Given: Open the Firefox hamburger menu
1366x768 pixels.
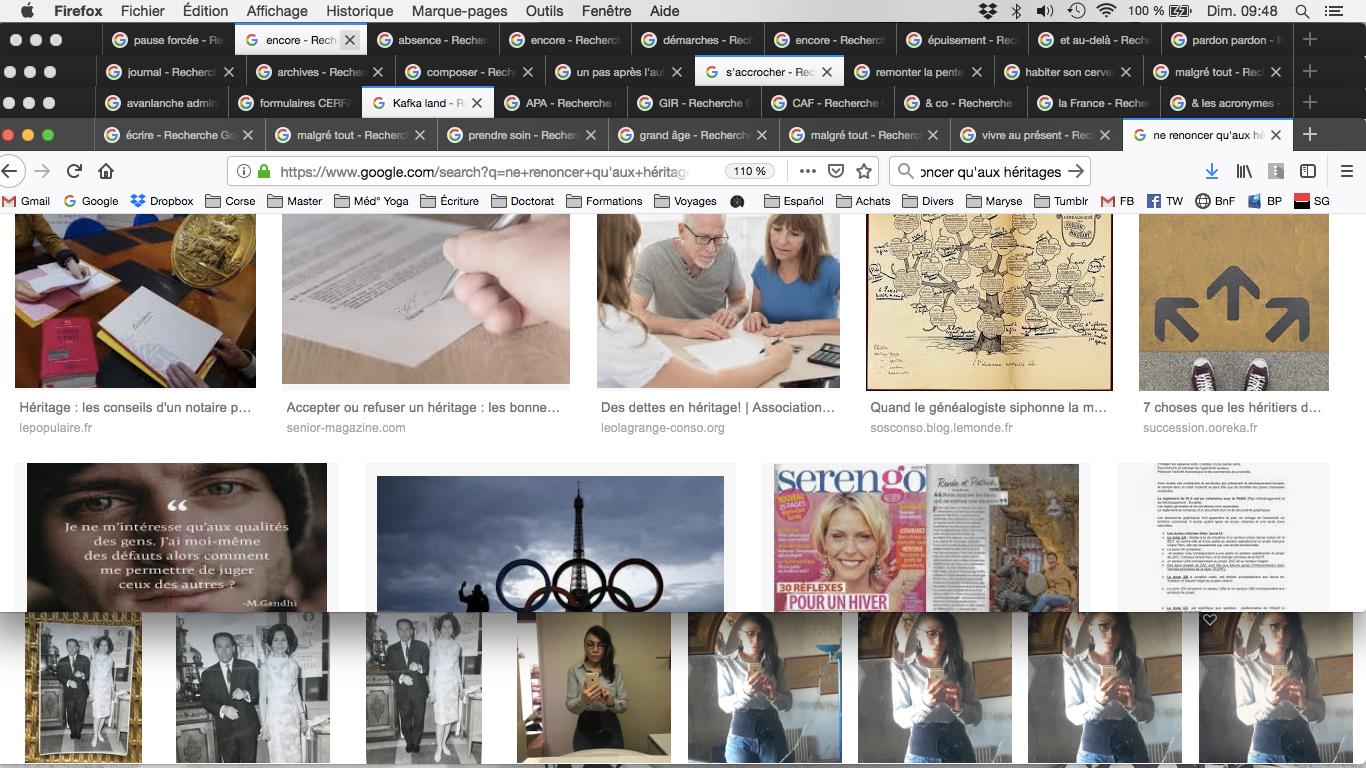Looking at the screenshot, I should [1346, 171].
